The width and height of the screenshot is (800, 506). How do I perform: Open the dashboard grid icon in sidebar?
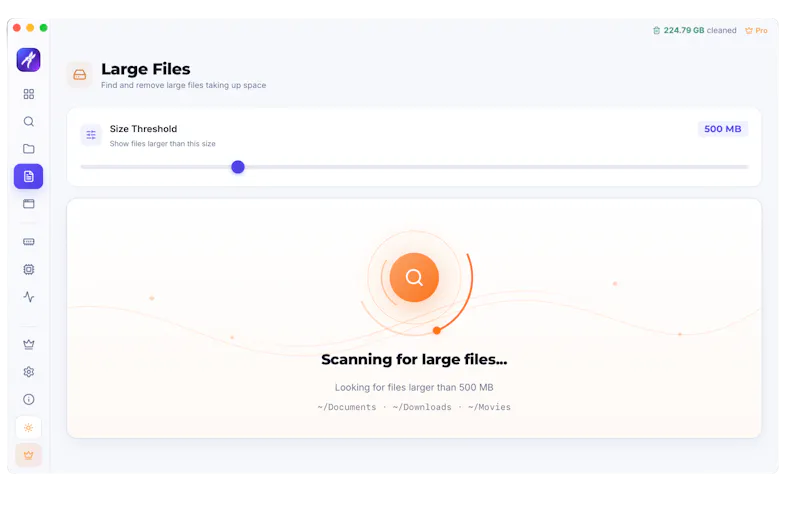[x=29, y=94]
